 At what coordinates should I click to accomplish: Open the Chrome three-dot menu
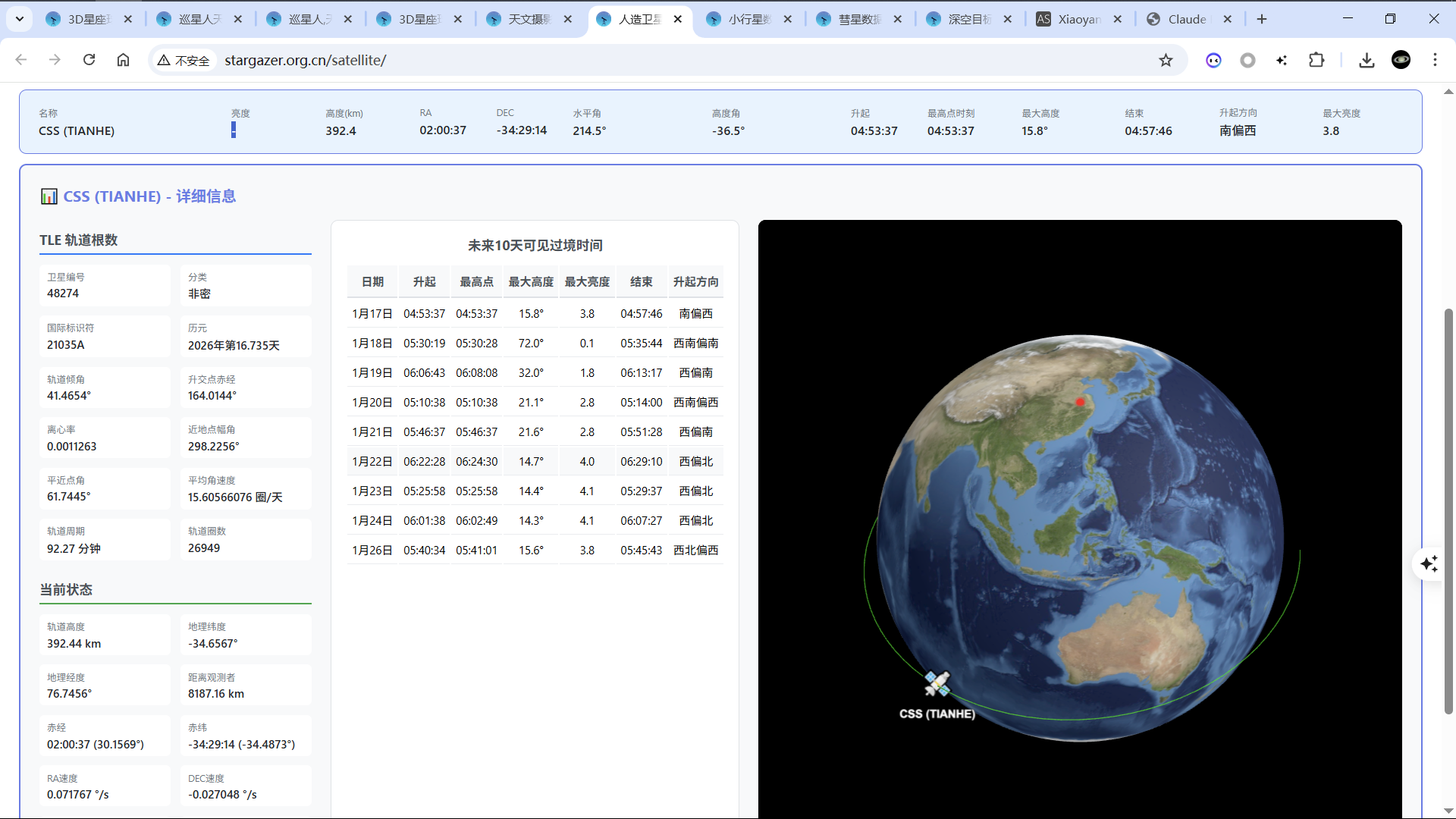click(1435, 60)
